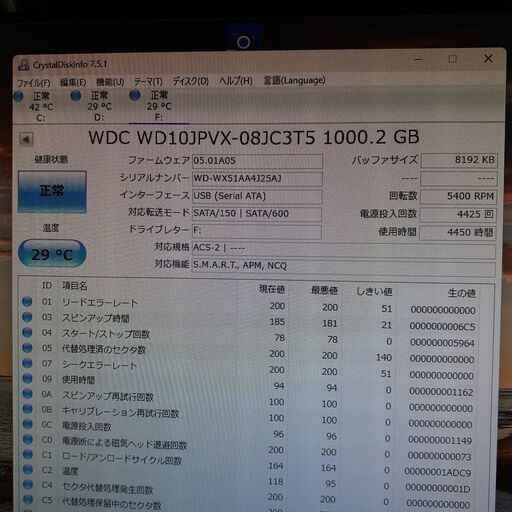Click the 生の値 column header
This screenshot has width=512, height=512.
[x=462, y=293]
